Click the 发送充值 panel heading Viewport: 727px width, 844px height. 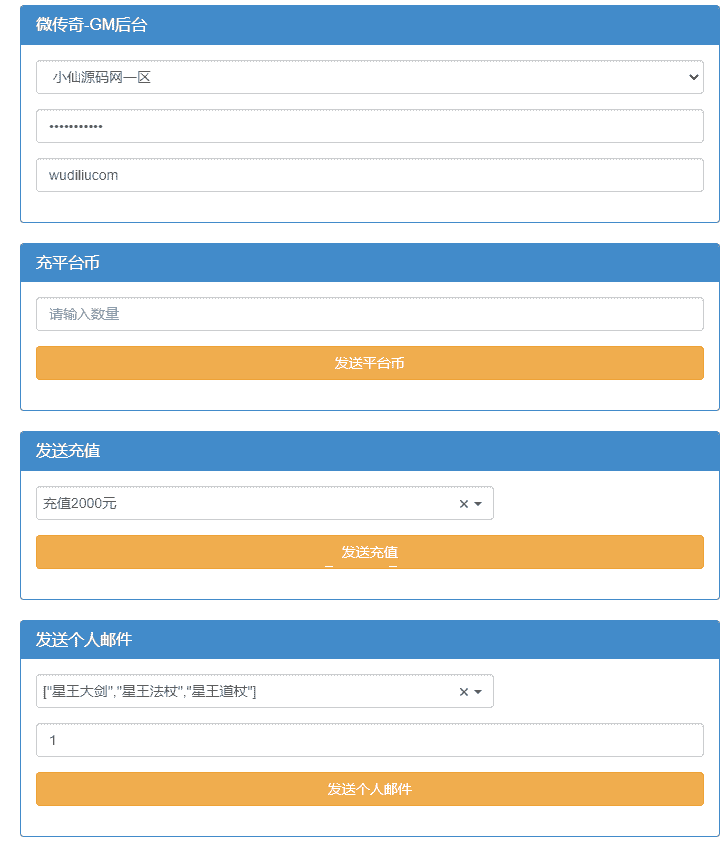pos(370,451)
